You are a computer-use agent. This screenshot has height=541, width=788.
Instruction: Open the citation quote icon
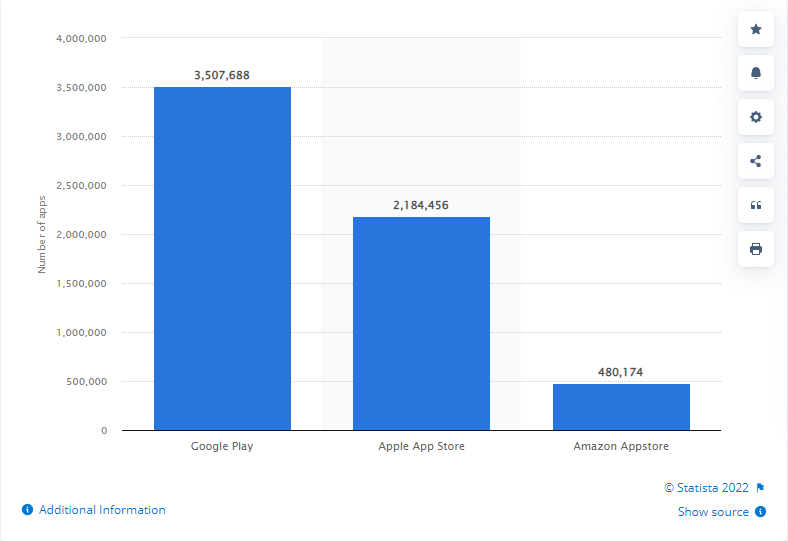755,205
